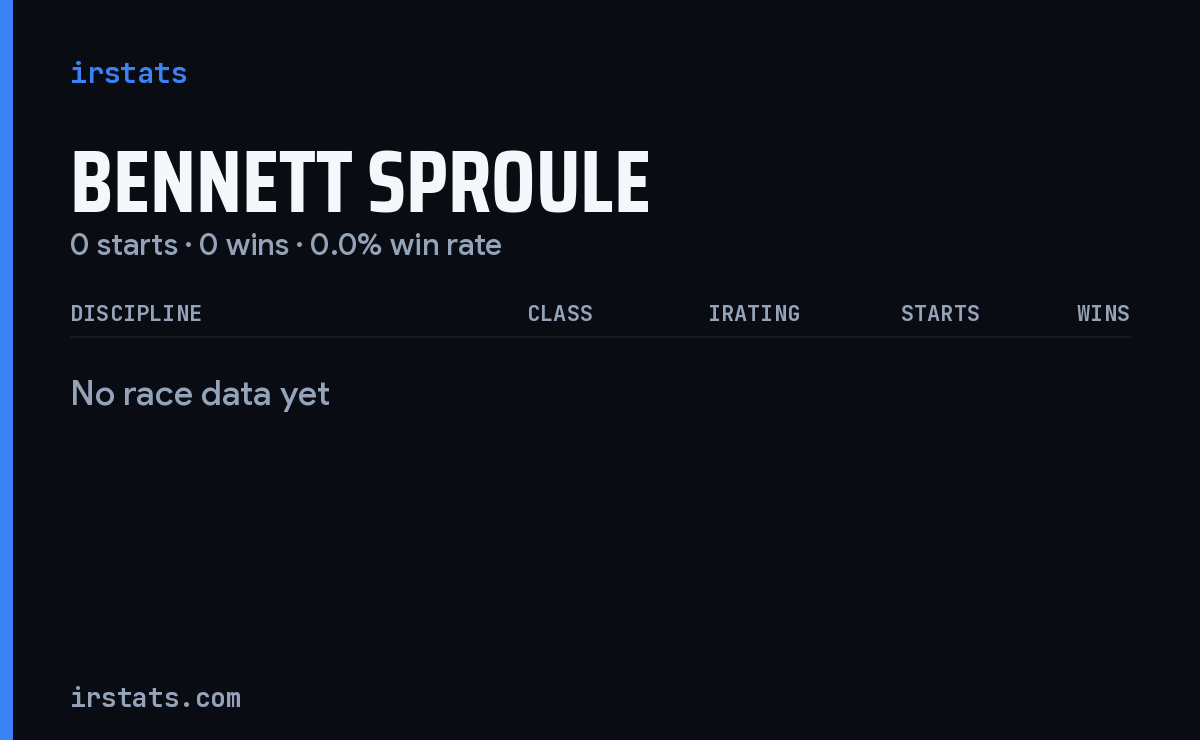
Task: Click the 'No race data yet' message
Action: point(200,393)
